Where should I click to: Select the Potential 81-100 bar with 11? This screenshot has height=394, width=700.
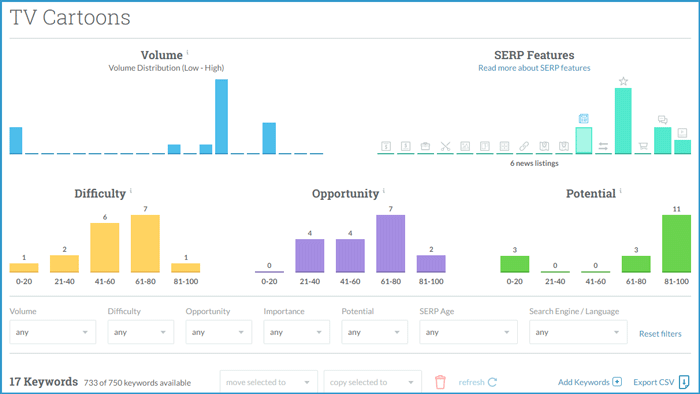676,244
